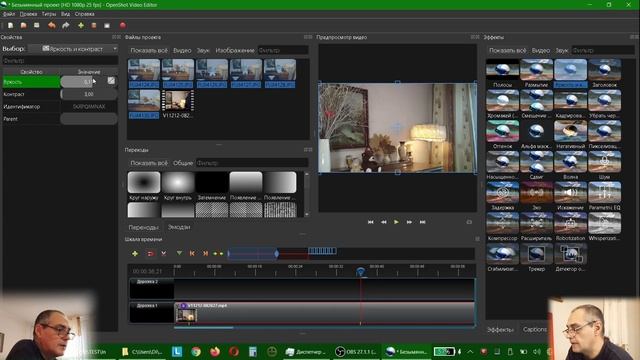Select the Размытие blur effect

536,73
